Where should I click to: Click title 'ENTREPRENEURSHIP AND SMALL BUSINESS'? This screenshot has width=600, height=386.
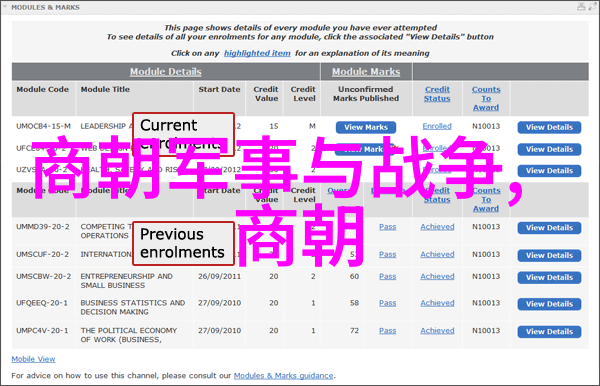click(x=126, y=281)
